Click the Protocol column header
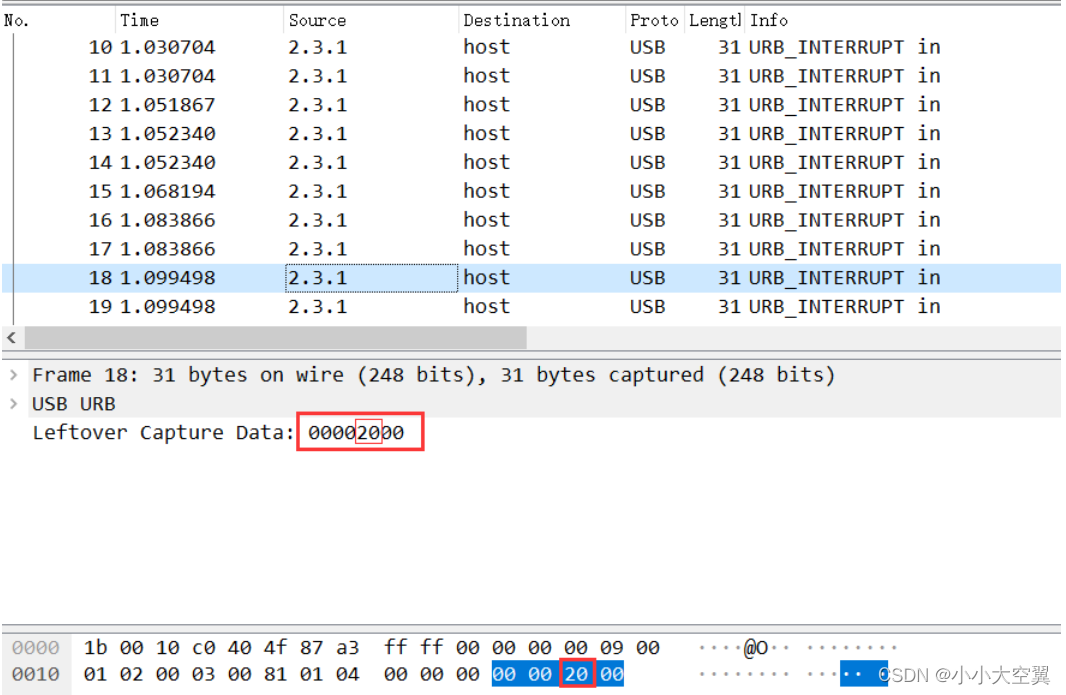This screenshot has height=695, width=1066. [x=654, y=19]
